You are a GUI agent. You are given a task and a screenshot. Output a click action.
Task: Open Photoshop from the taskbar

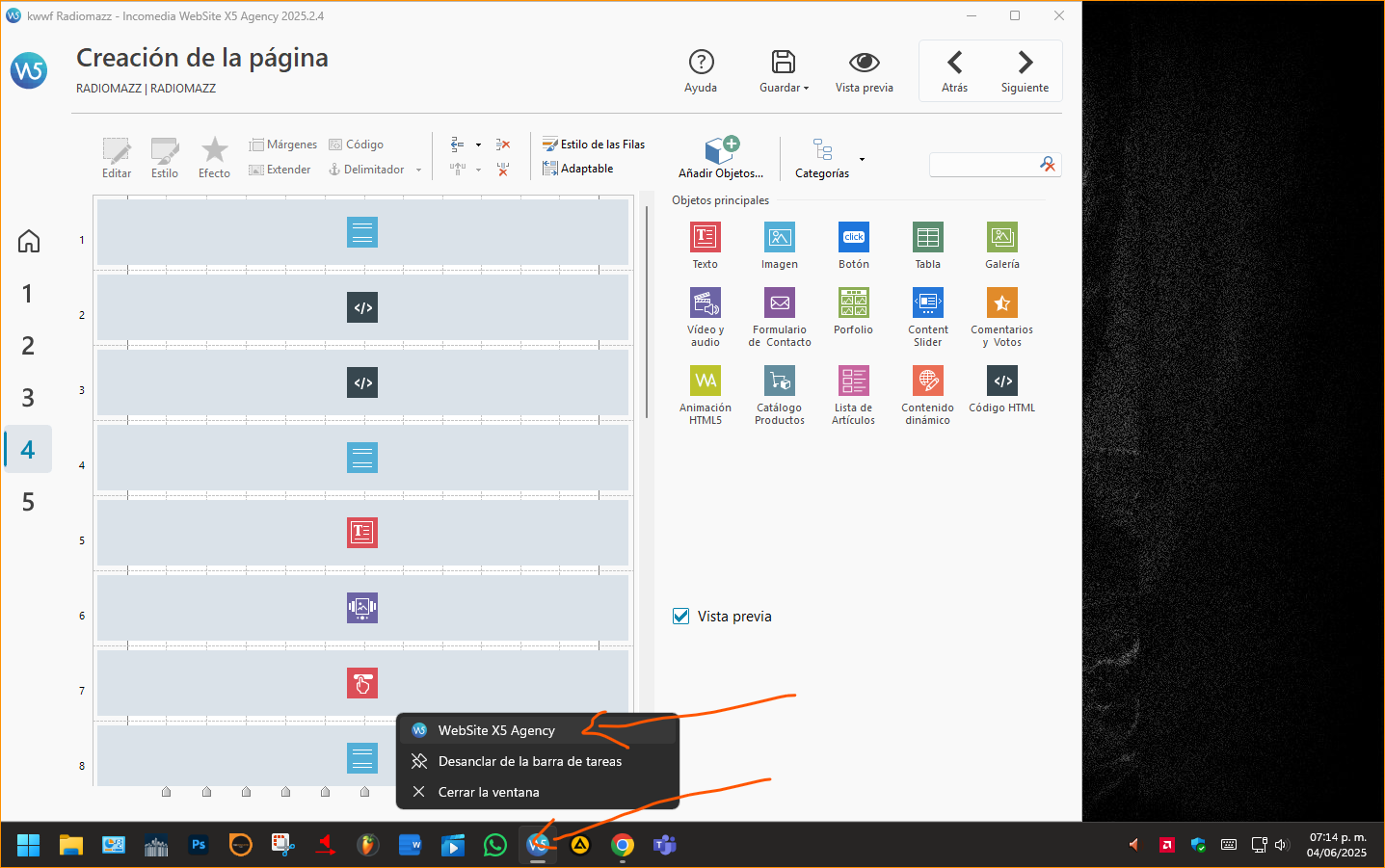click(199, 845)
